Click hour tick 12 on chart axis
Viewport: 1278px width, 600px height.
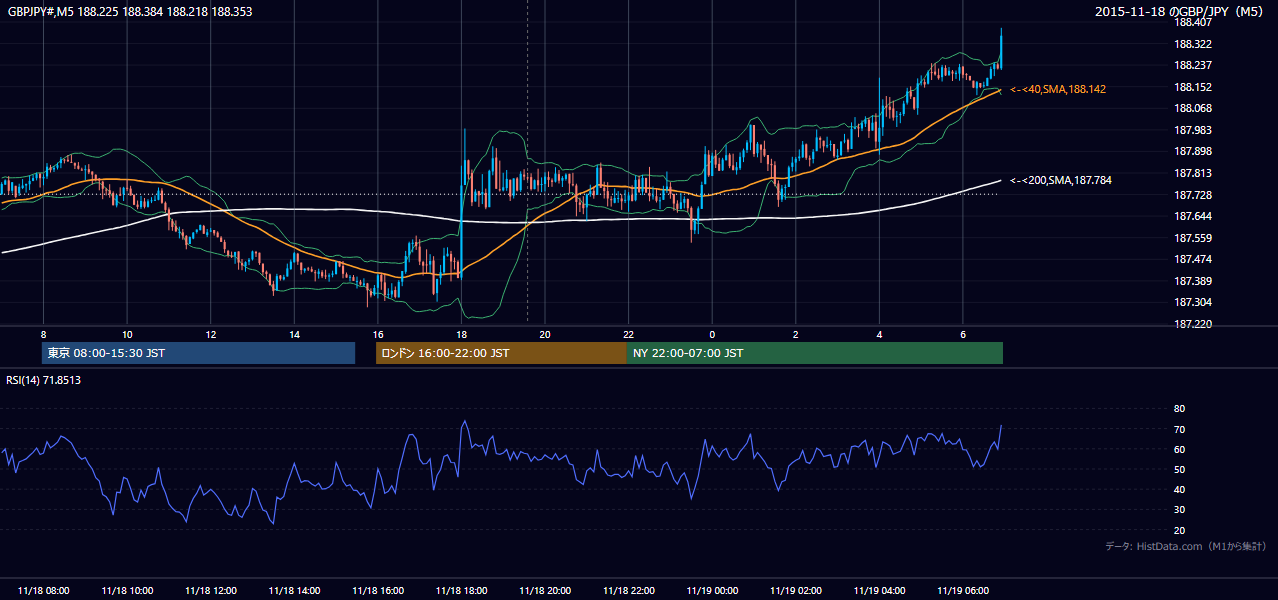pos(211,334)
